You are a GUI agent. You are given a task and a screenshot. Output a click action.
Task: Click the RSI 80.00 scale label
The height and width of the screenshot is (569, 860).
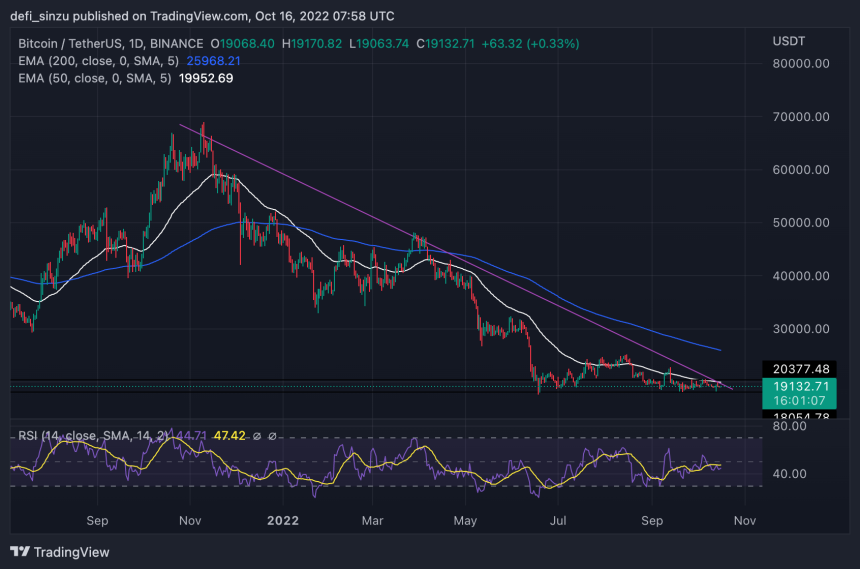click(789, 427)
